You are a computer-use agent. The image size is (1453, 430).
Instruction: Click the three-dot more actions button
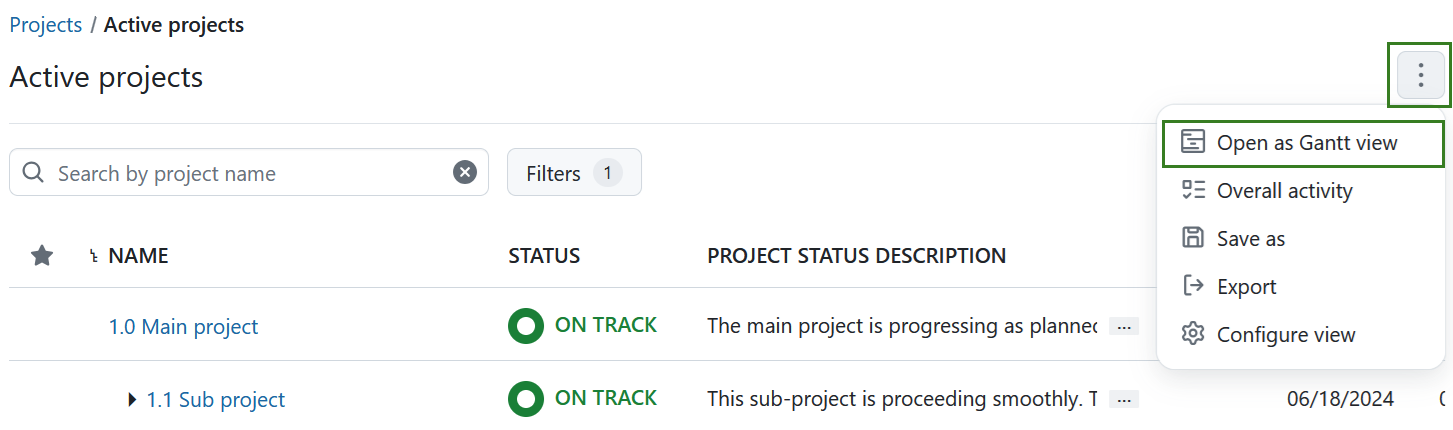[1420, 75]
